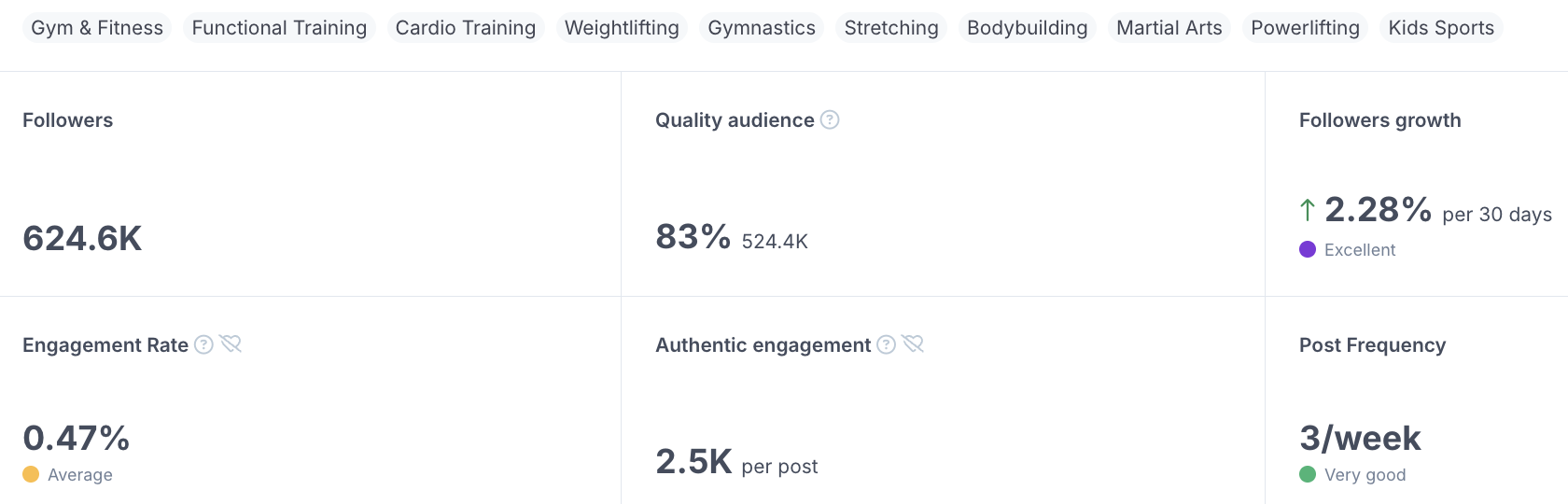
Task: Select the Functional Training tag
Action: pyautogui.click(x=279, y=28)
